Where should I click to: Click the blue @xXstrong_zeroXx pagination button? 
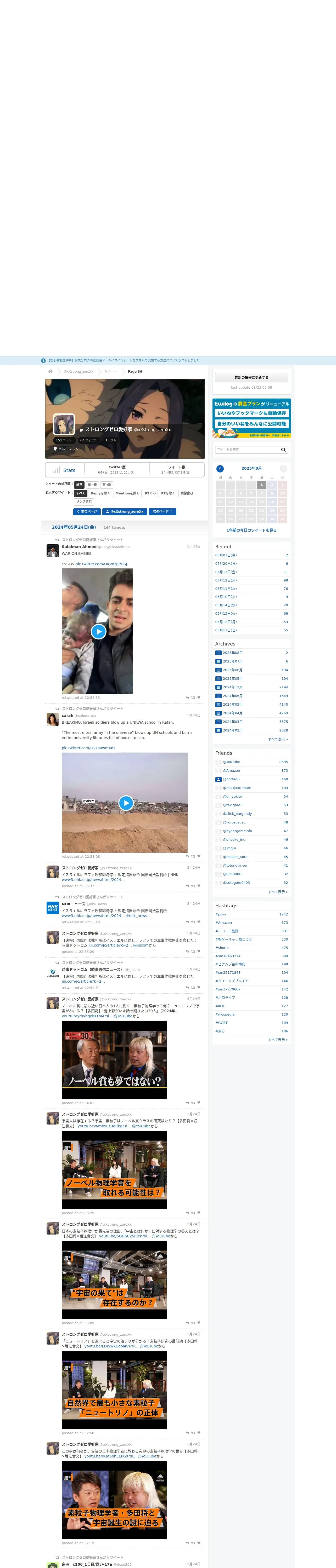coord(125,512)
